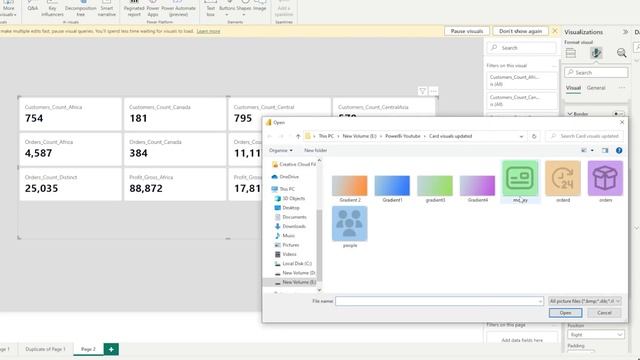Insert a Text box element
The image size is (640, 360).
click(x=211, y=9)
